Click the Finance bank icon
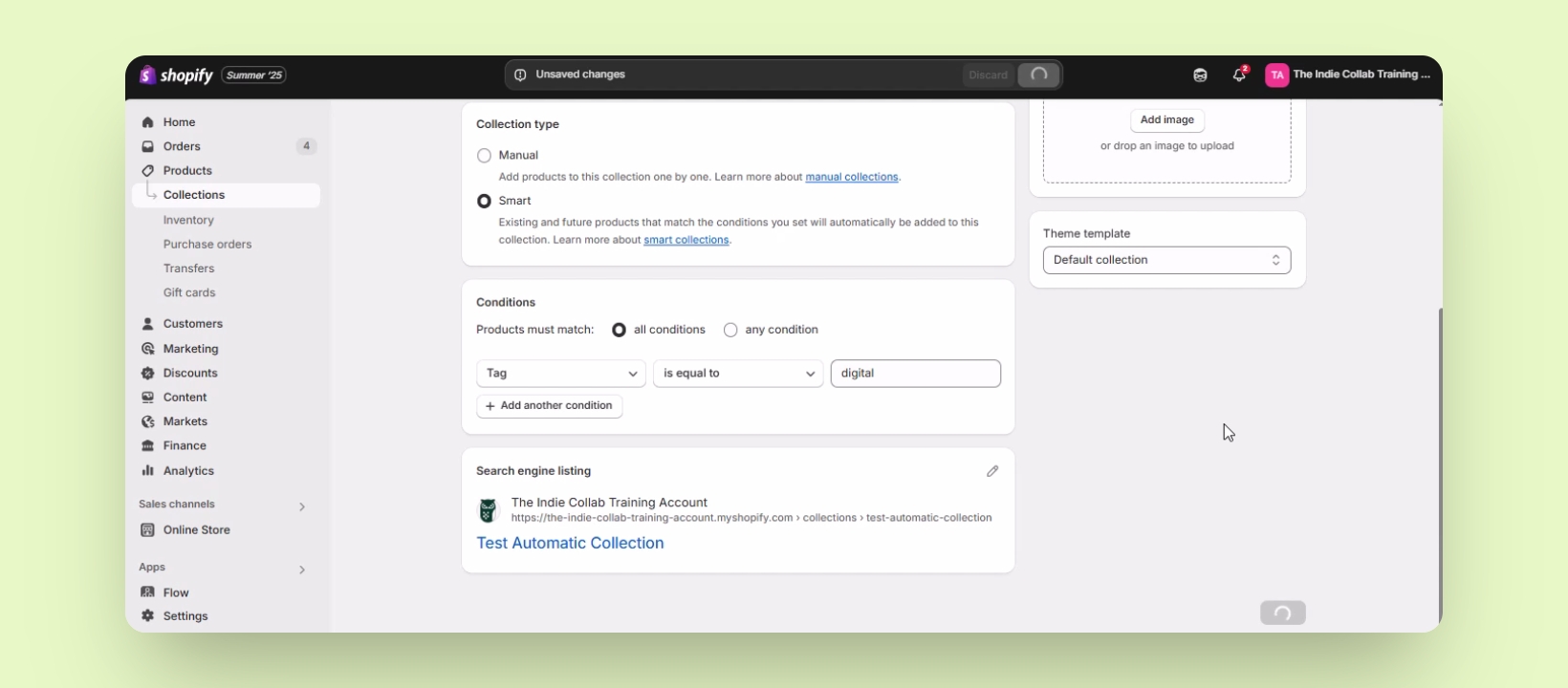 click(x=147, y=445)
